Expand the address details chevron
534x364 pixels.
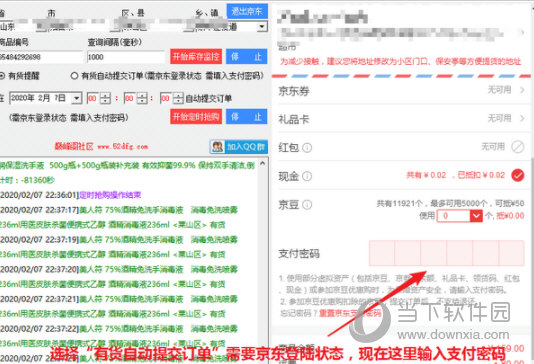tap(522, 33)
